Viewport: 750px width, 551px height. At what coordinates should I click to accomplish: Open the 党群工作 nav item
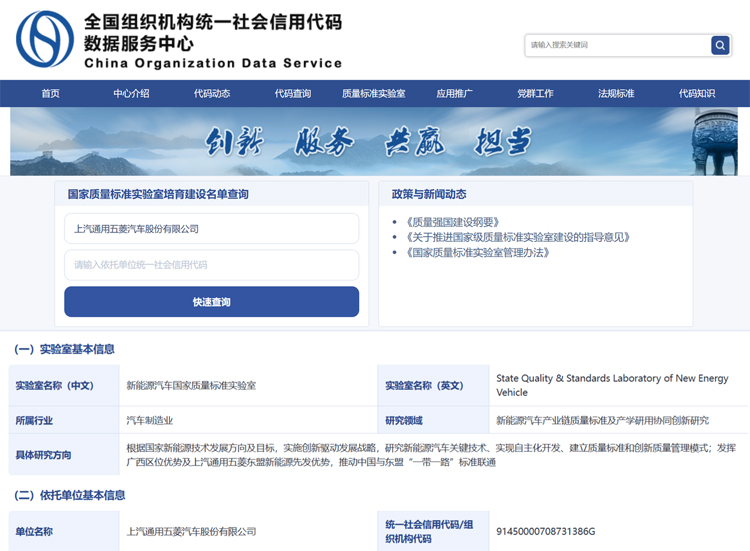coord(535,93)
